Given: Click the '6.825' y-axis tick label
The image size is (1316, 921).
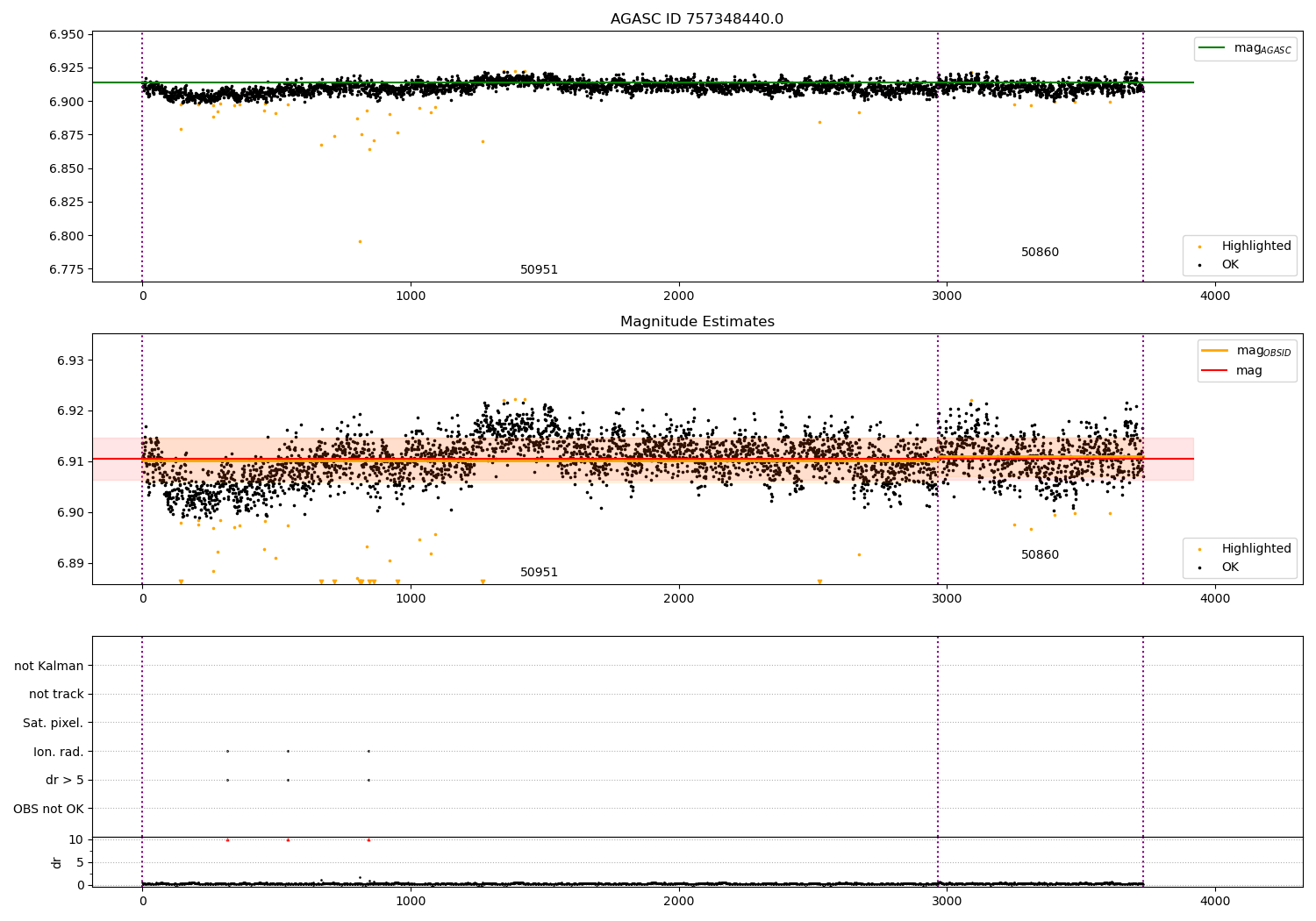Looking at the screenshot, I should 67,203.
